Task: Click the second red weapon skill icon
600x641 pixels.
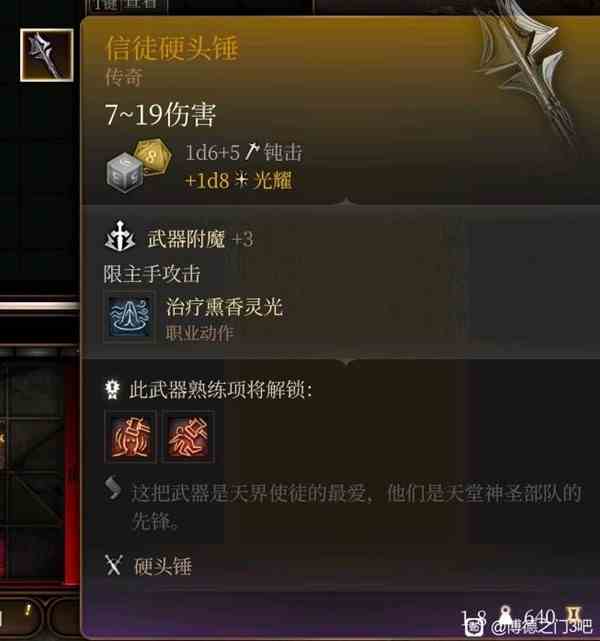Action: pyautogui.click(x=188, y=437)
